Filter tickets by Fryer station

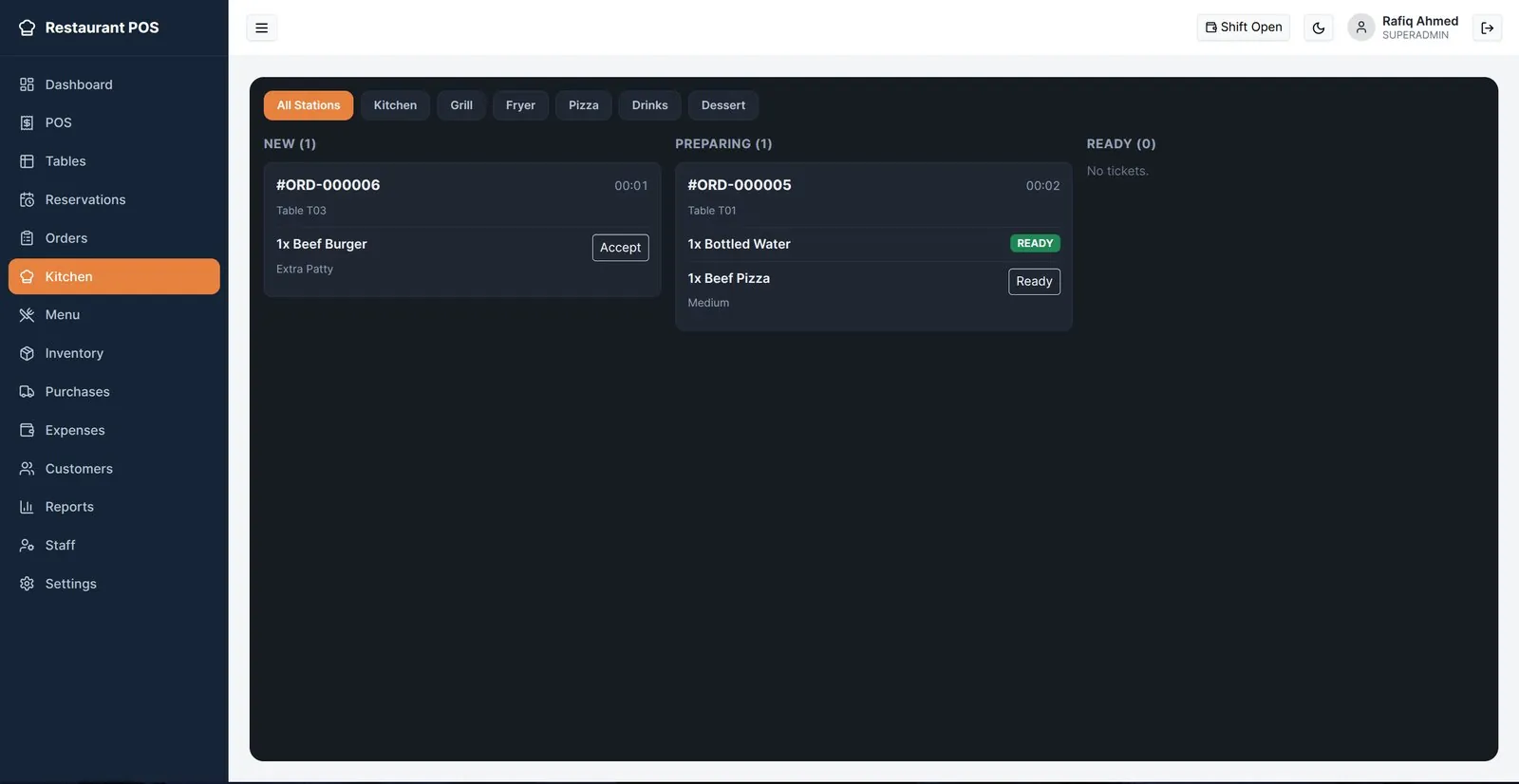click(x=520, y=105)
